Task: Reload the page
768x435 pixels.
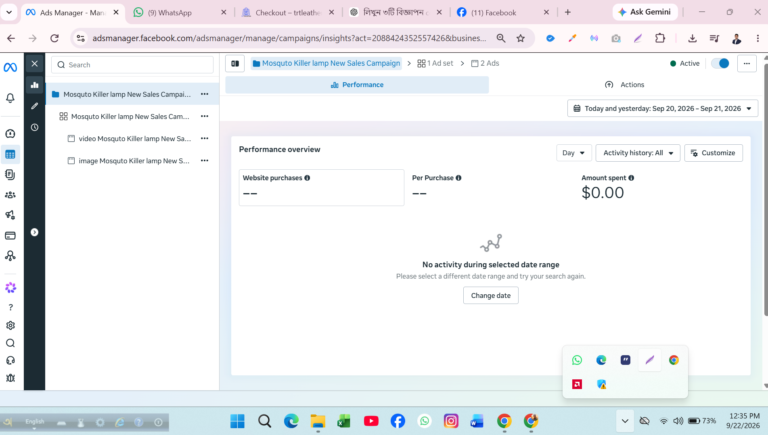Action: [x=54, y=38]
